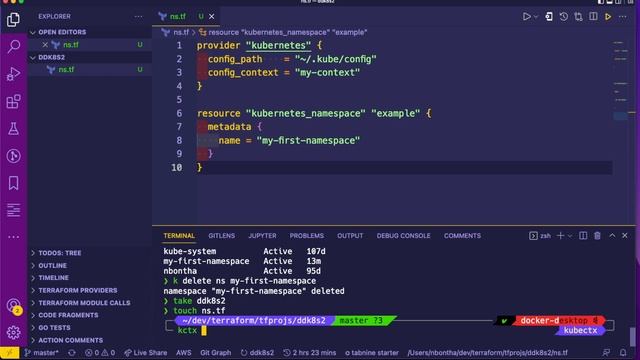The height and width of the screenshot is (360, 640).
Task: Open Run and Debug view
Action: [13, 74]
